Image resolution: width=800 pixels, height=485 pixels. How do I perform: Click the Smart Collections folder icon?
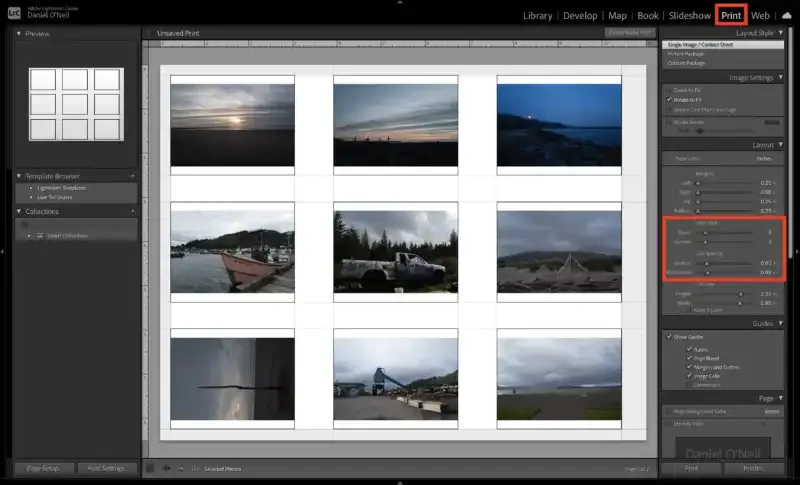click(x=41, y=235)
